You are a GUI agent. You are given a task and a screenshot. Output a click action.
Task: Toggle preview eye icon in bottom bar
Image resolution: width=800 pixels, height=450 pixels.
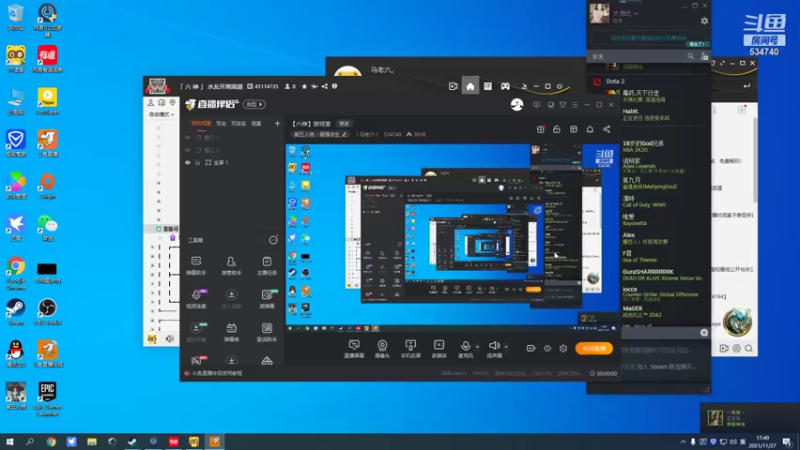pos(547,348)
